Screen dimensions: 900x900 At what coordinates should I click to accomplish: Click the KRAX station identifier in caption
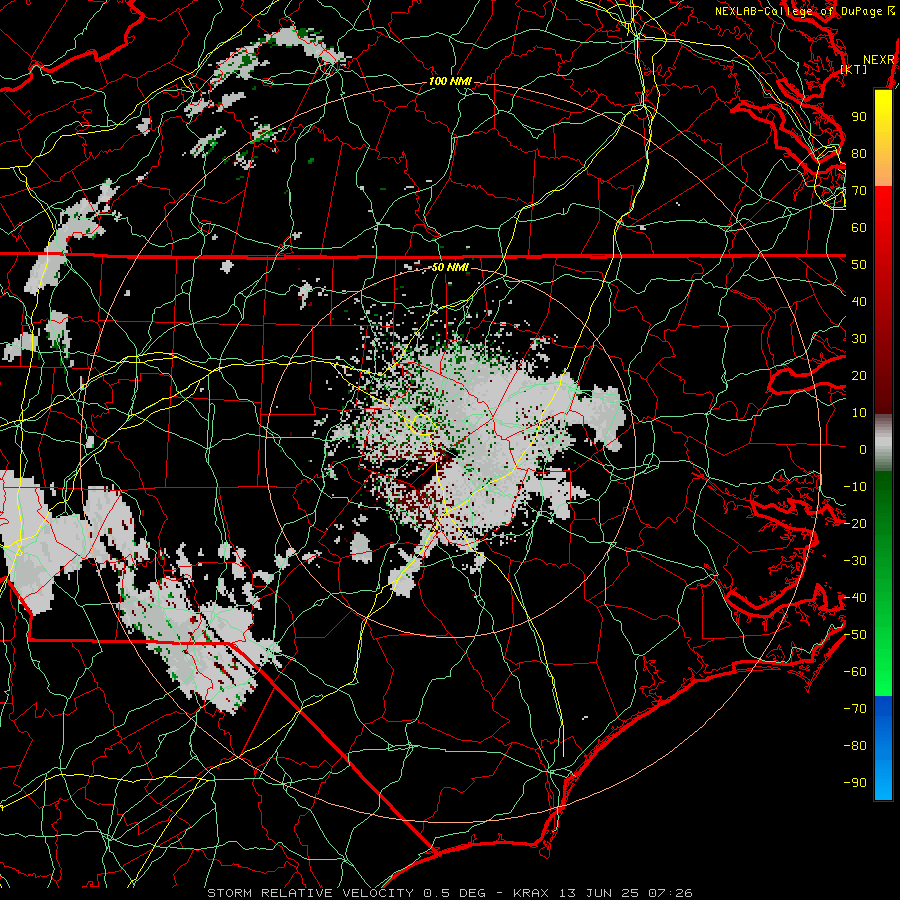[x=531, y=893]
